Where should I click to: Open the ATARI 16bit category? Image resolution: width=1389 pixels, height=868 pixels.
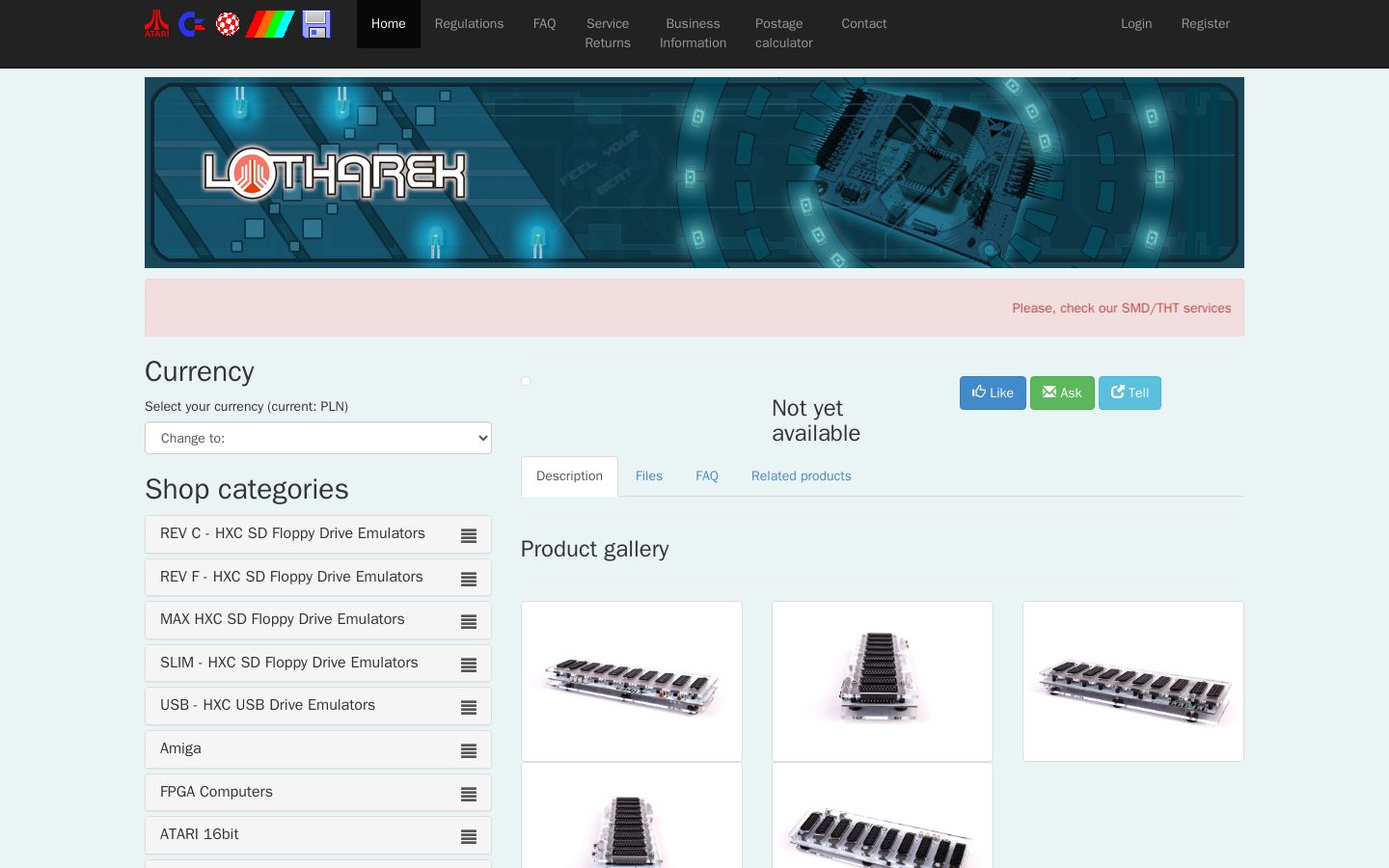(200, 834)
